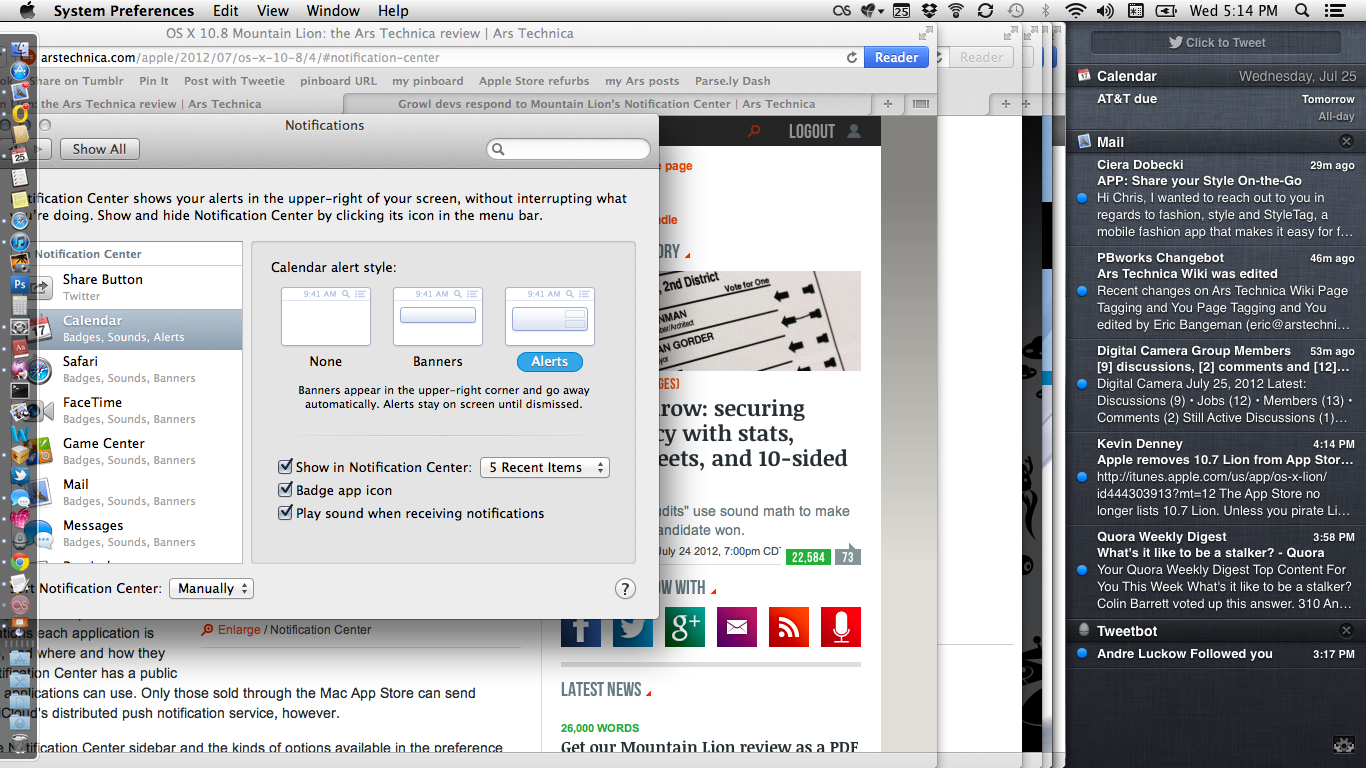The image size is (1366, 768).
Task: Click the Click to Tweet button
Action: tap(1217, 43)
